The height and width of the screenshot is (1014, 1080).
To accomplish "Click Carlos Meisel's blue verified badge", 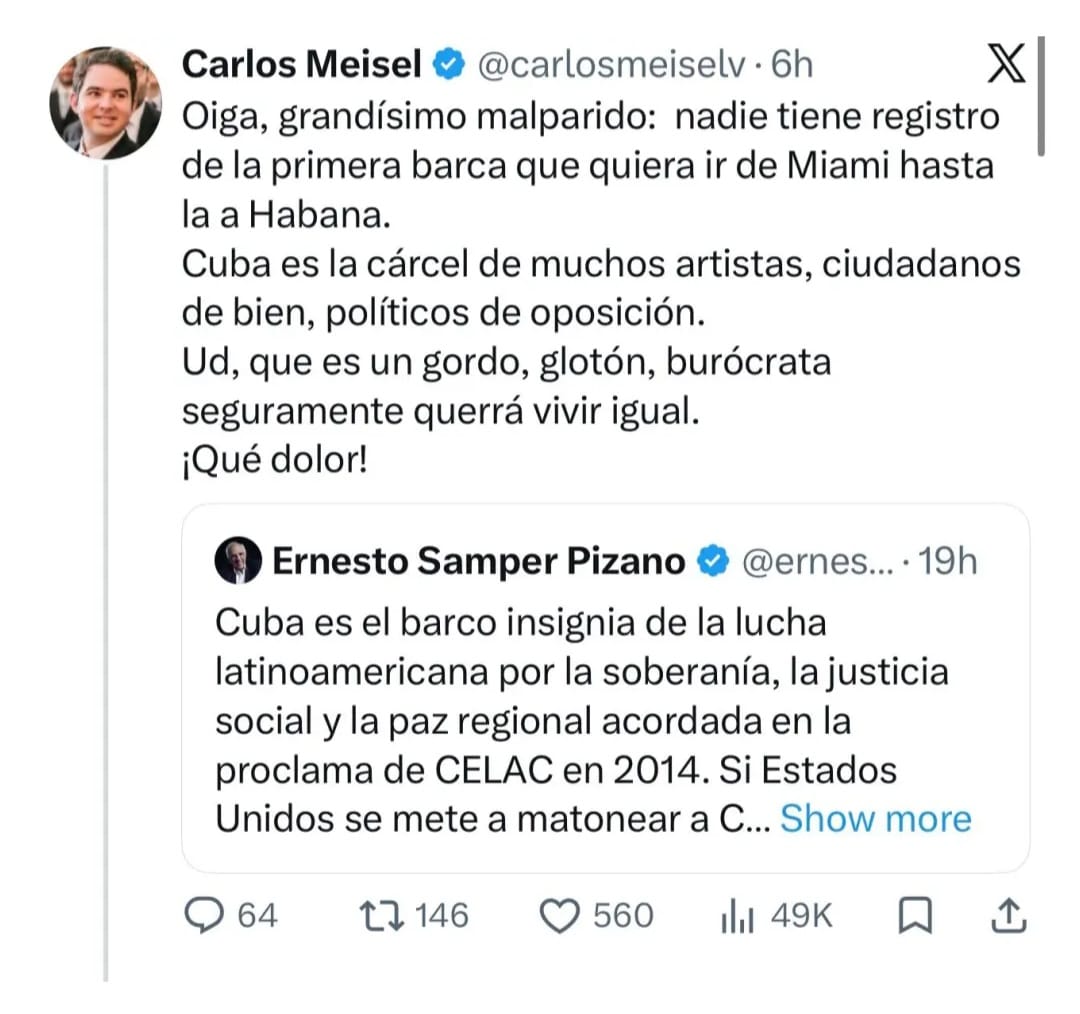I will tap(448, 64).
